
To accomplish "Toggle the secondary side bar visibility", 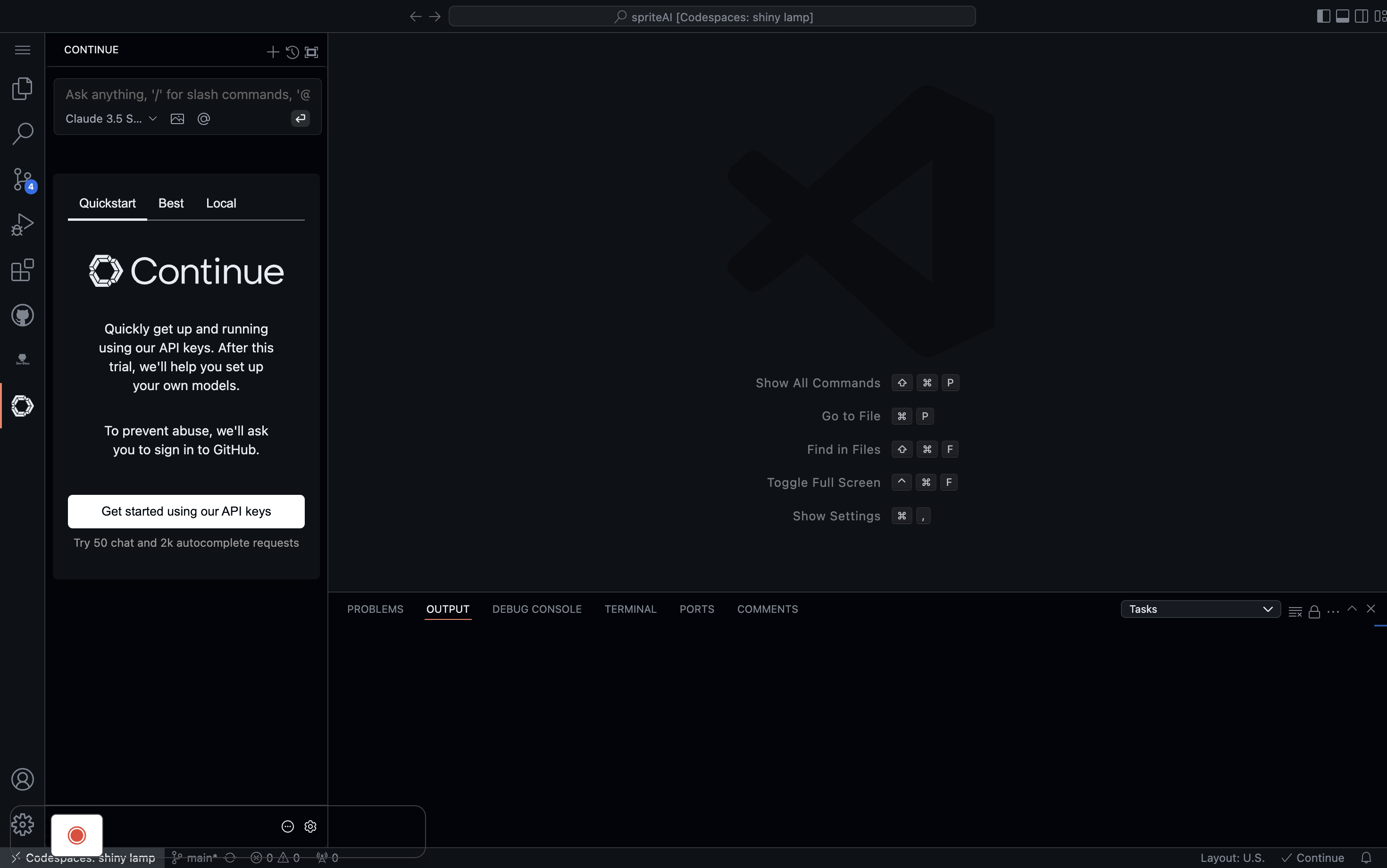I will (x=1361, y=16).
